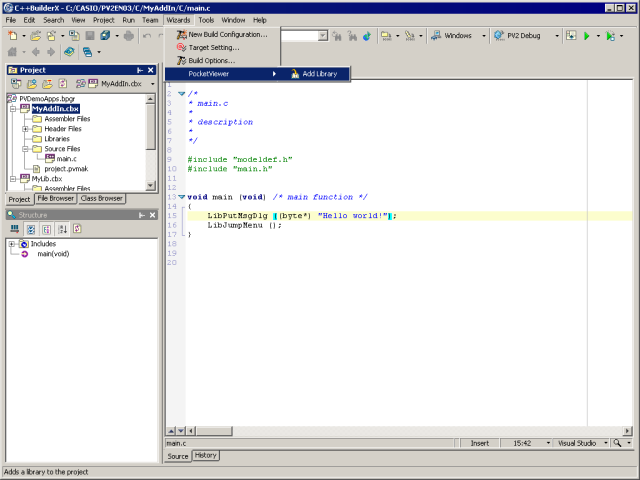Click the Rebuild project pencil icon

[409, 36]
